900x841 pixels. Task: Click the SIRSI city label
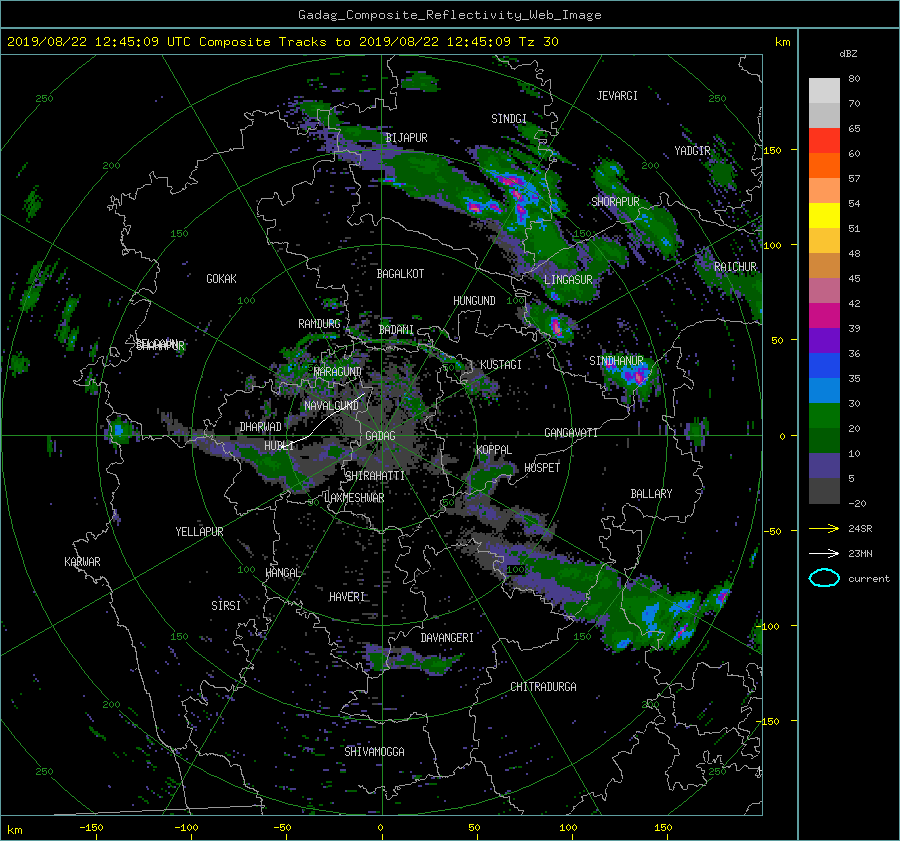coord(226,606)
